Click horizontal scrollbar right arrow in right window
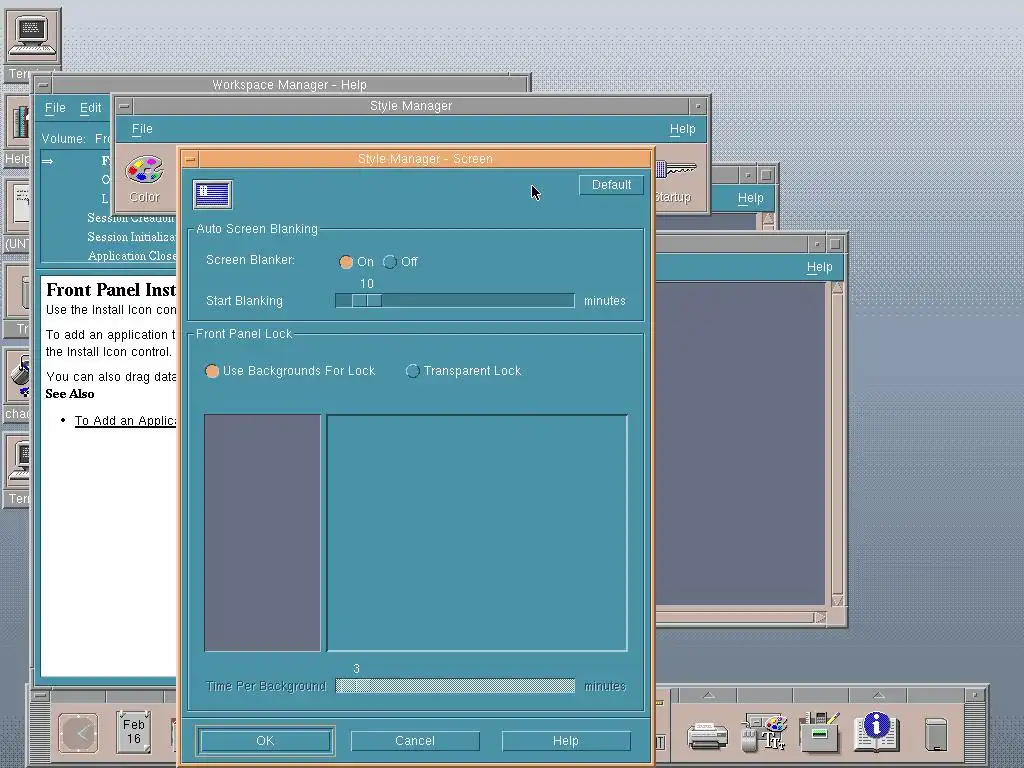This screenshot has width=1024, height=768. coord(820,617)
